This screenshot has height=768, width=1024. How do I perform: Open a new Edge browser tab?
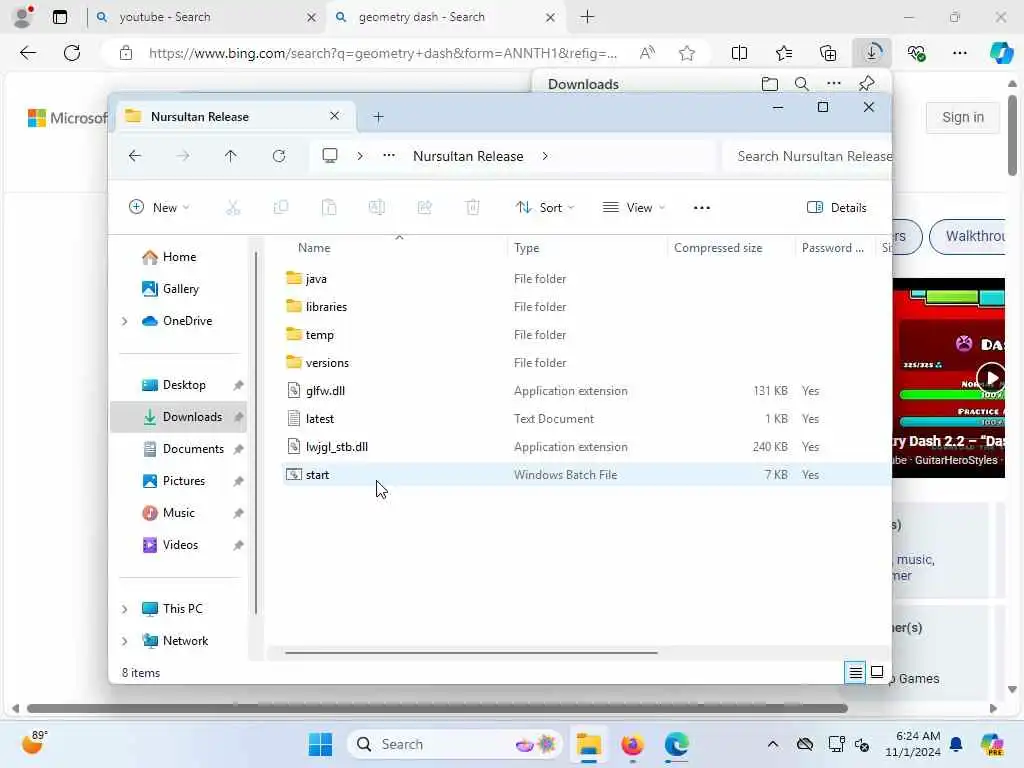pyautogui.click(x=587, y=17)
